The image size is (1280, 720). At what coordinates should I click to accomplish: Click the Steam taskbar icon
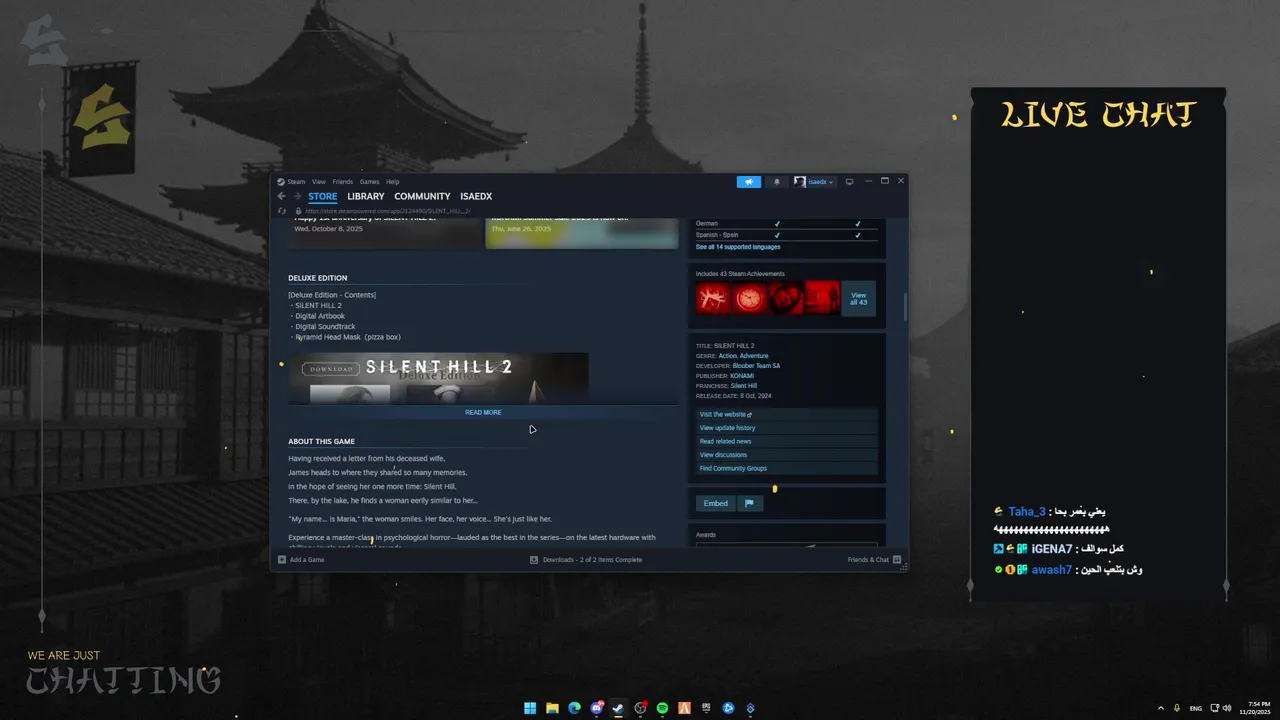click(x=619, y=708)
